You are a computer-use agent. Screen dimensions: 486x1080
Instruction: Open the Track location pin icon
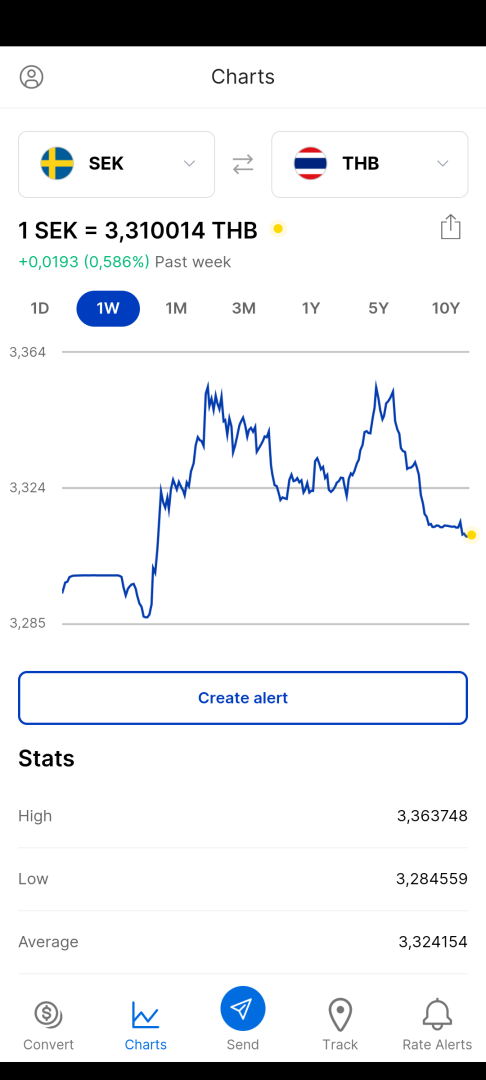pos(340,1015)
